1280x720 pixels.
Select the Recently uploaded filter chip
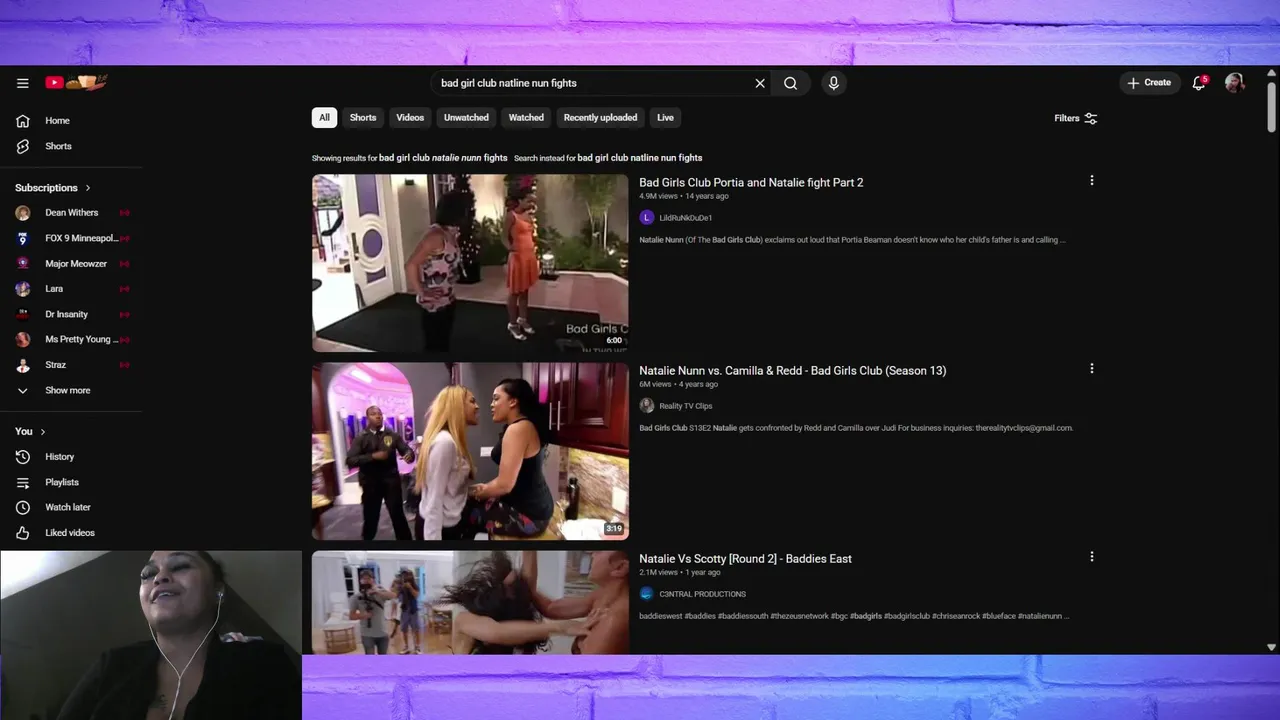click(600, 118)
